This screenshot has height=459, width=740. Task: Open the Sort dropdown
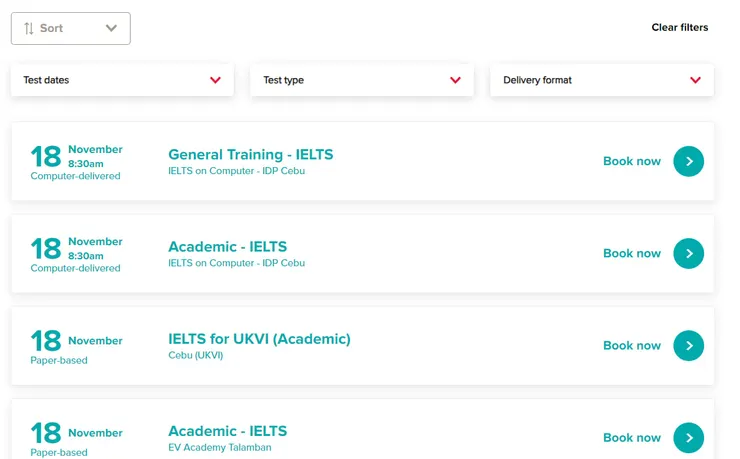71,28
